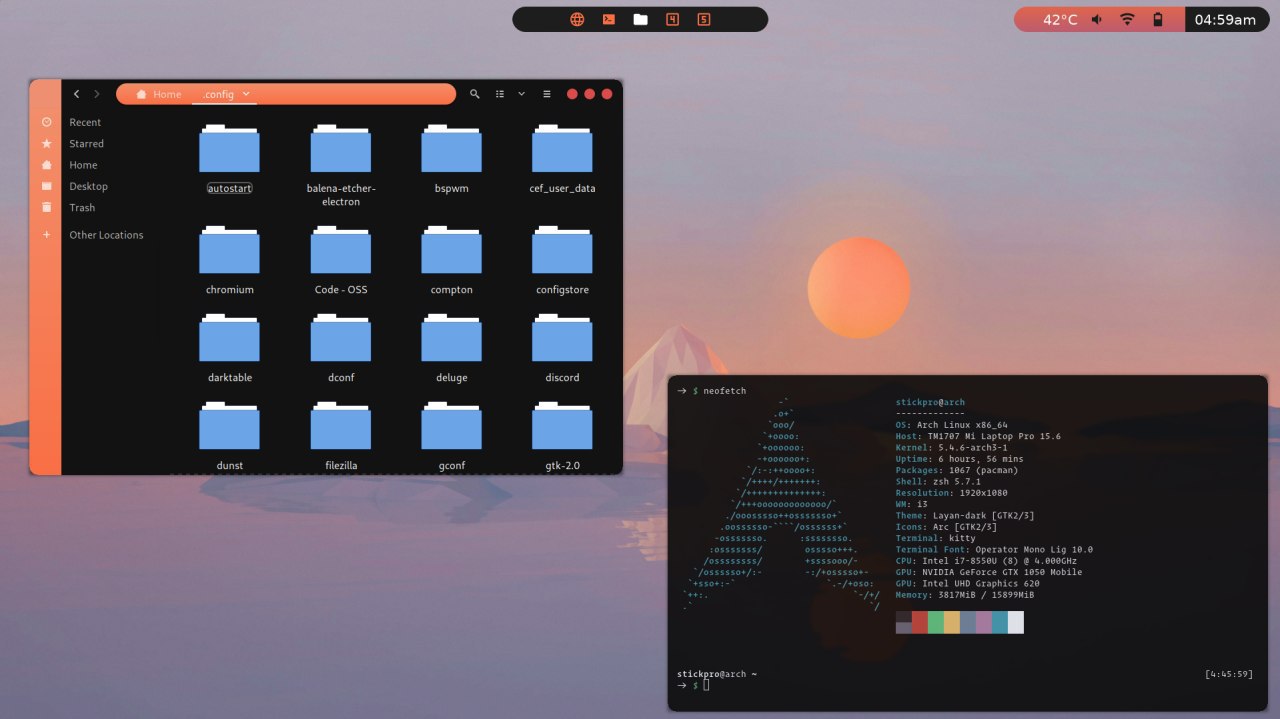This screenshot has width=1280, height=719.
Task: Click the plus icon beside Other Locations
Action: click(46, 235)
